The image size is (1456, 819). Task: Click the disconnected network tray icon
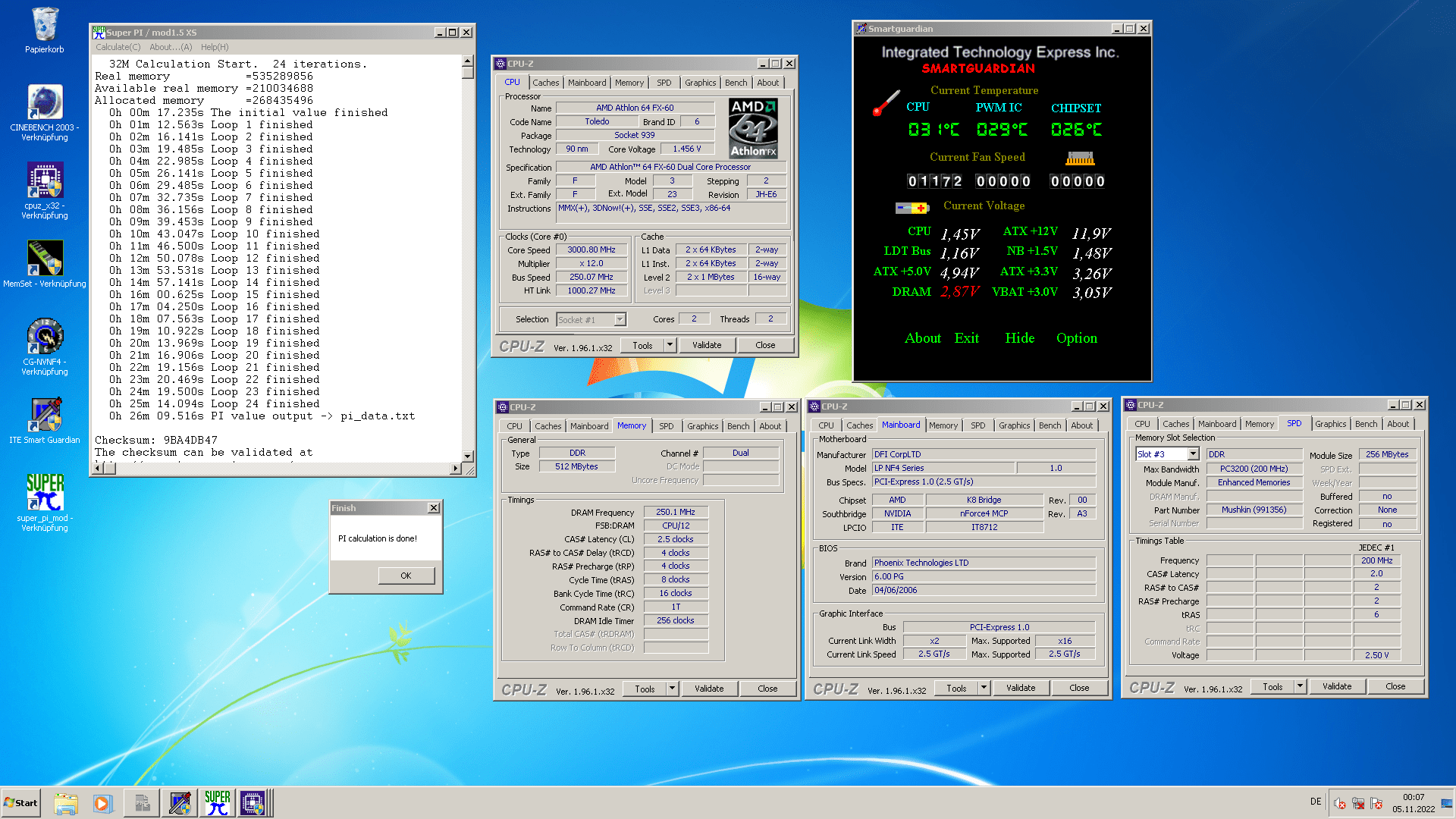tap(1358, 803)
